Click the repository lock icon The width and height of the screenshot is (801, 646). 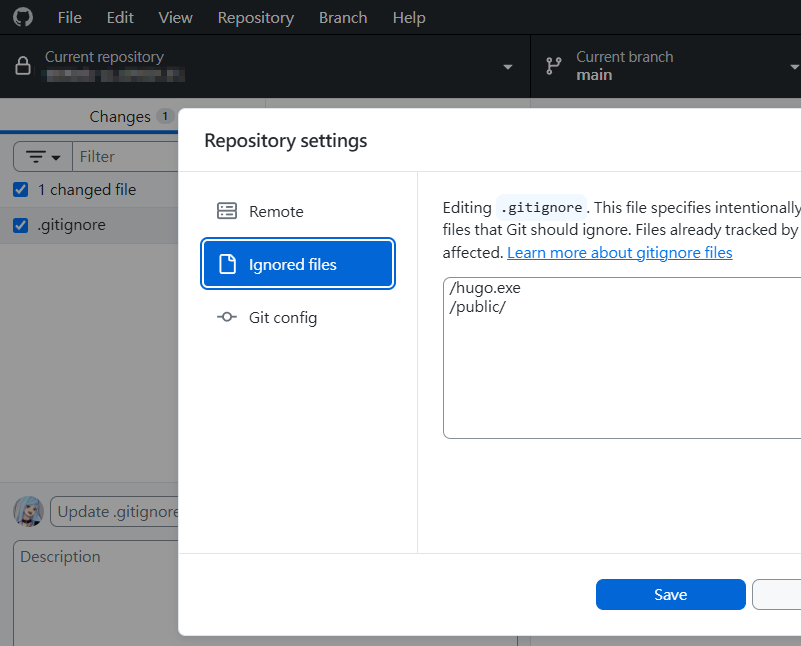coord(21,65)
